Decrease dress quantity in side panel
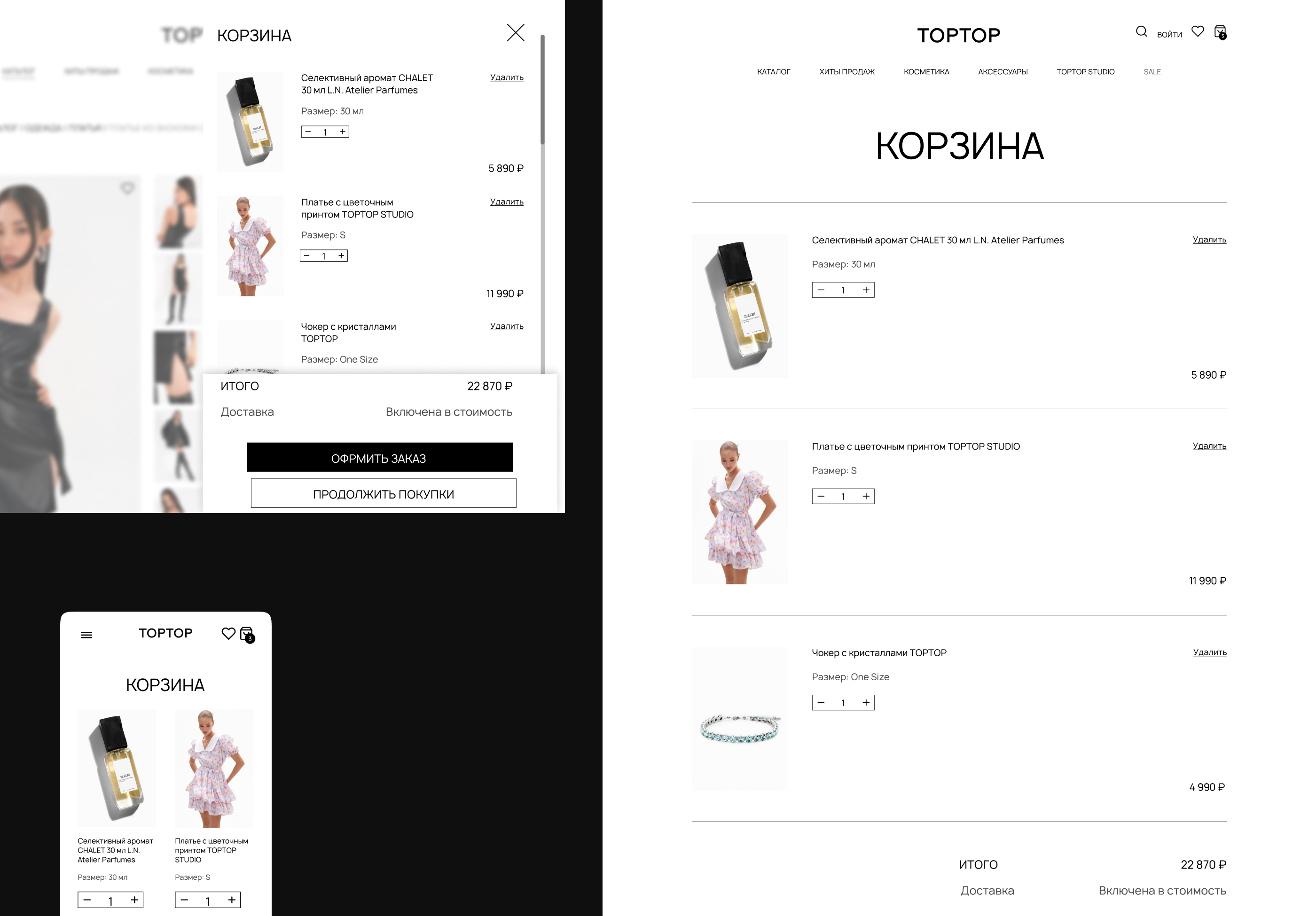Screen dimensions: 1316x916 tap(306, 256)
